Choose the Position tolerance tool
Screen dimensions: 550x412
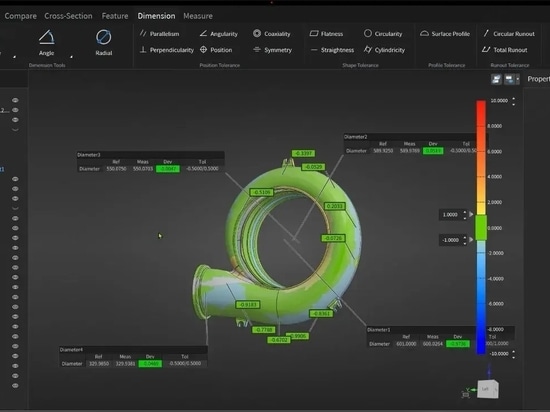pos(216,50)
